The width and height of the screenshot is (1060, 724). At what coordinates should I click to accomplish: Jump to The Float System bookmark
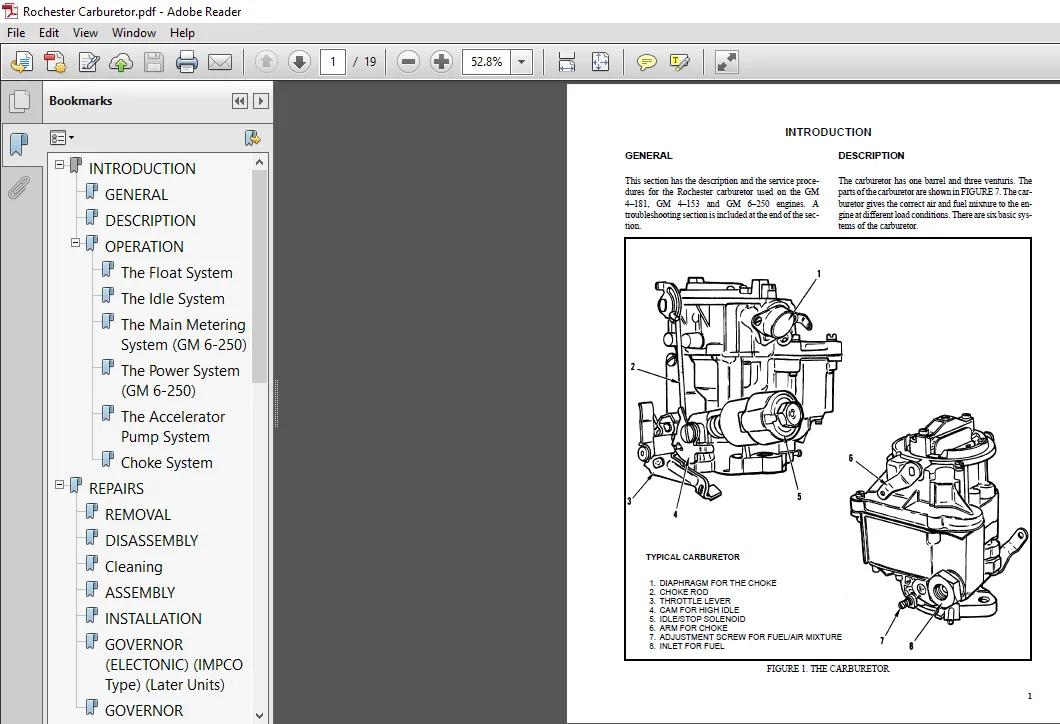pyautogui.click(x=176, y=272)
